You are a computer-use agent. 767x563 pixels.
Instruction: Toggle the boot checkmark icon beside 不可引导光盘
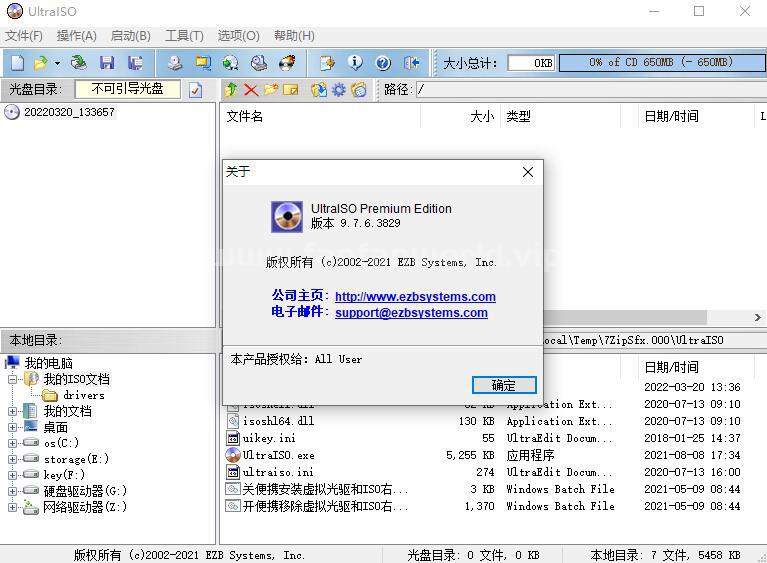(x=195, y=90)
